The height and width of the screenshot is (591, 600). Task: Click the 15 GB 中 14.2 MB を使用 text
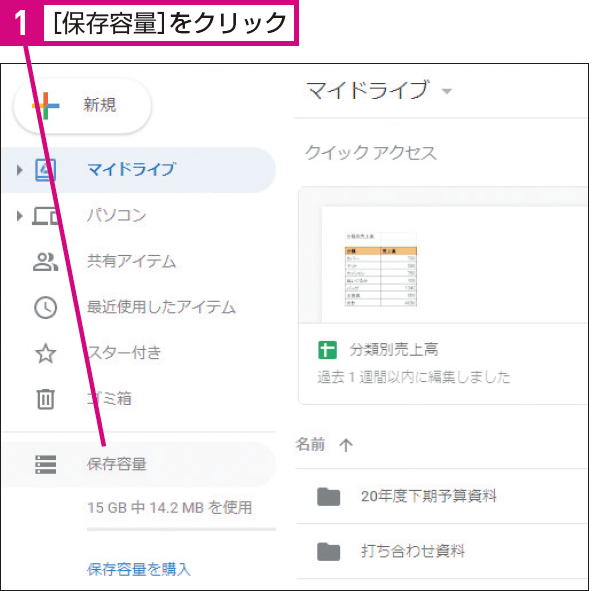pos(170,508)
